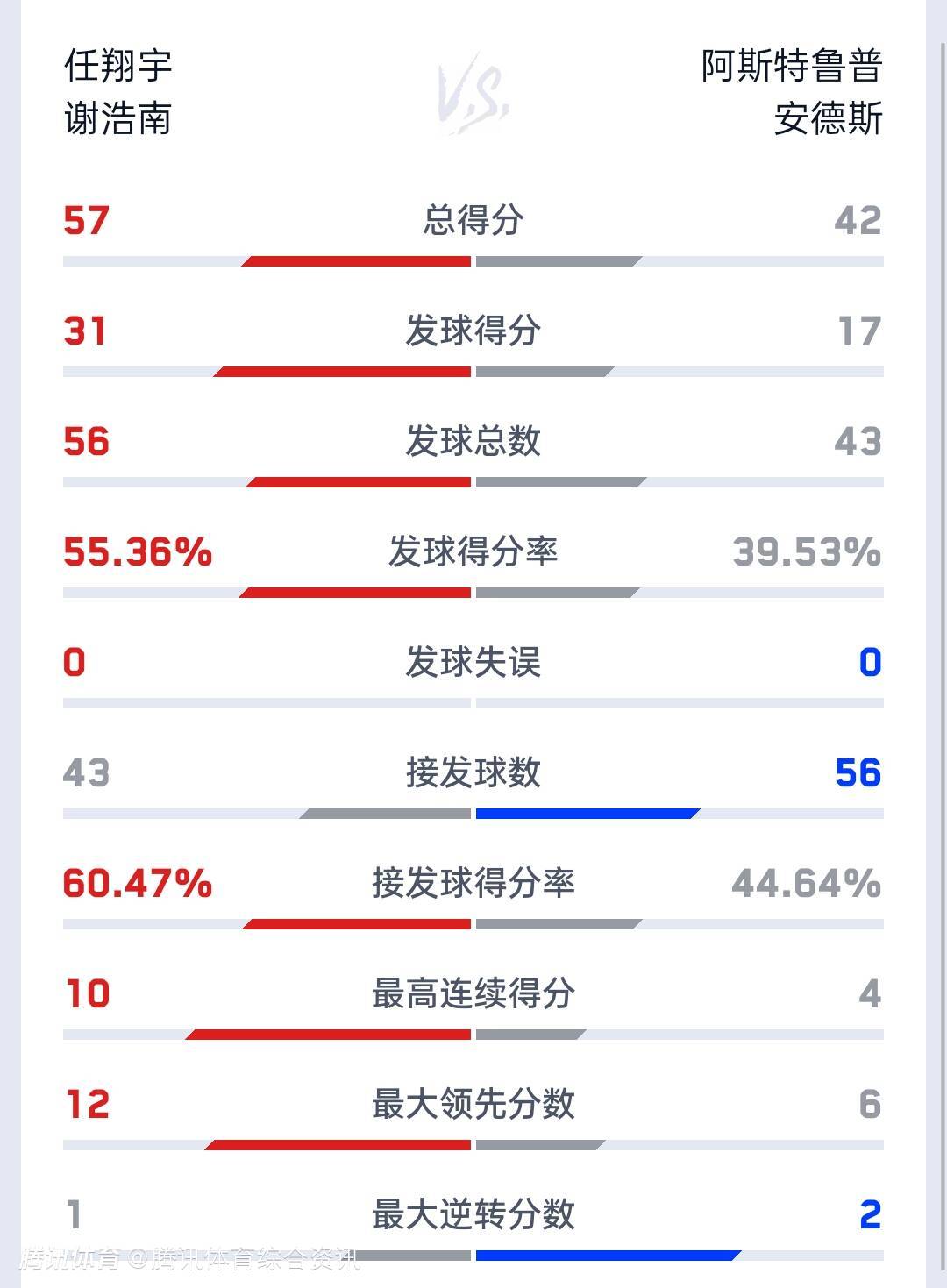Tap the 最大逆转分数 label

[x=473, y=1214]
